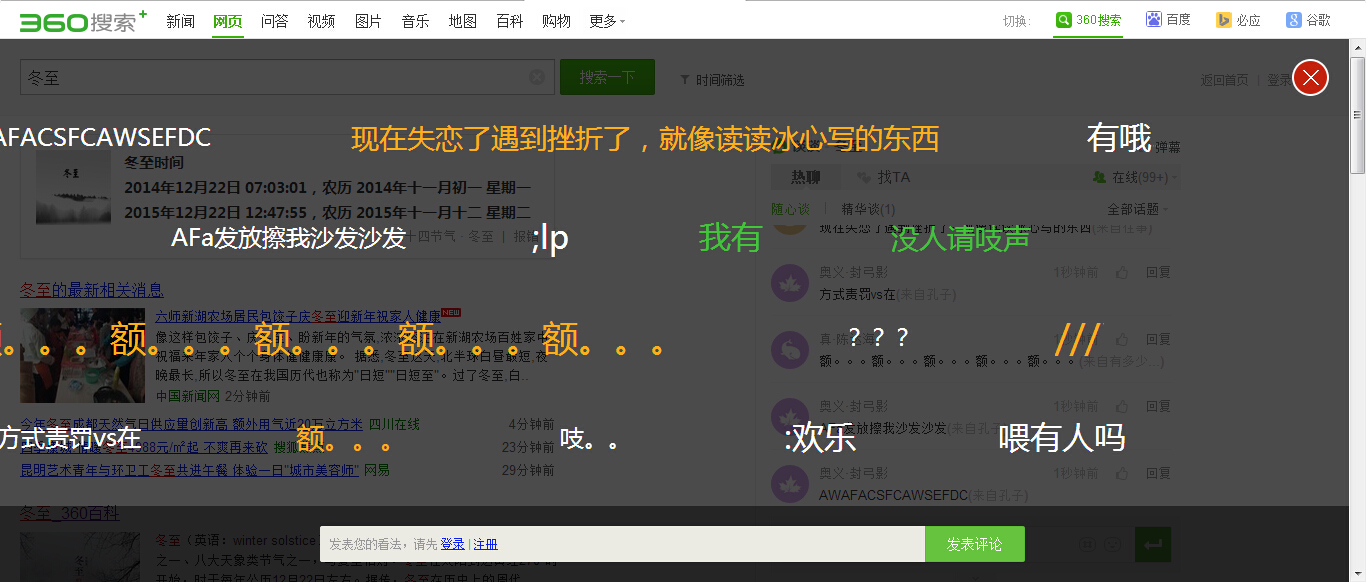Screen dimensions: 1366x582
Task: Click the 返回首页 link
Action: click(x=1224, y=80)
